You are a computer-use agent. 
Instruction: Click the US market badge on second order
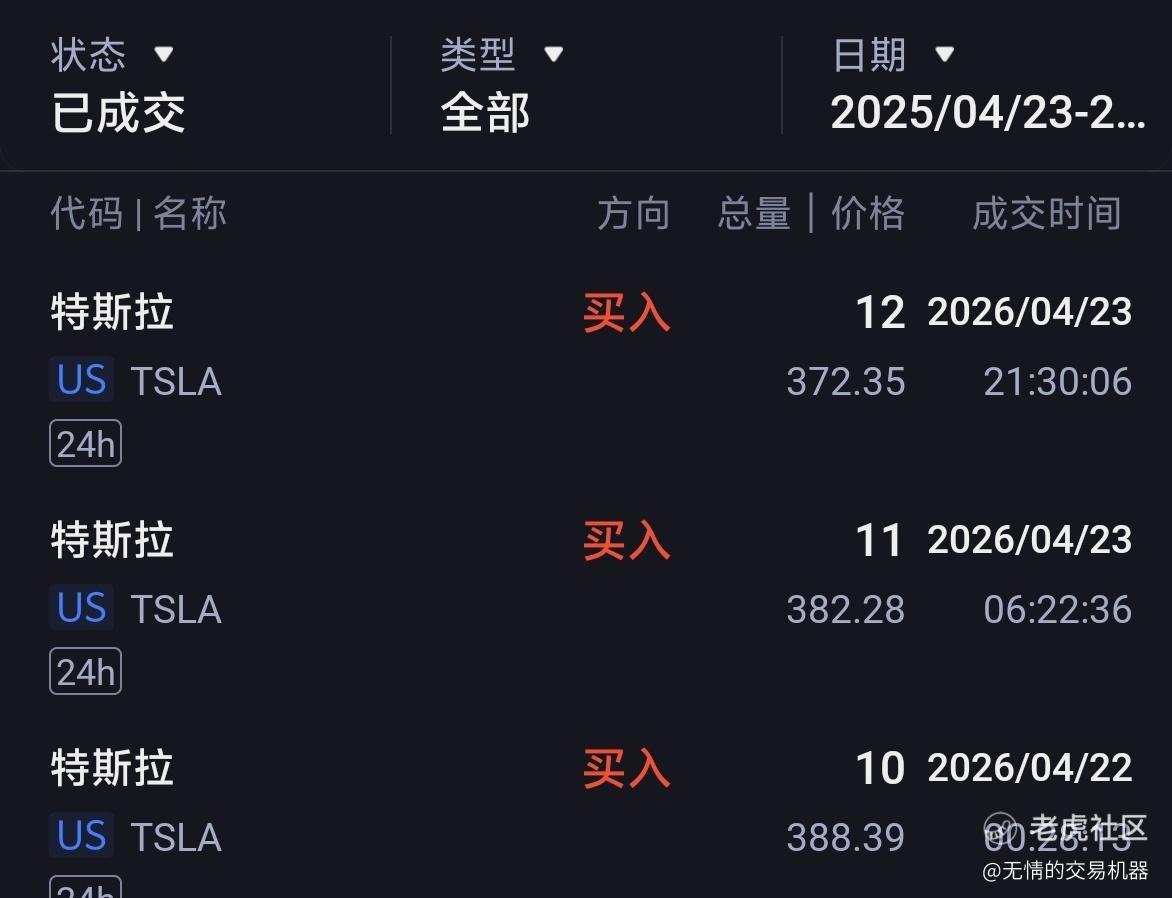pyautogui.click(x=81, y=609)
